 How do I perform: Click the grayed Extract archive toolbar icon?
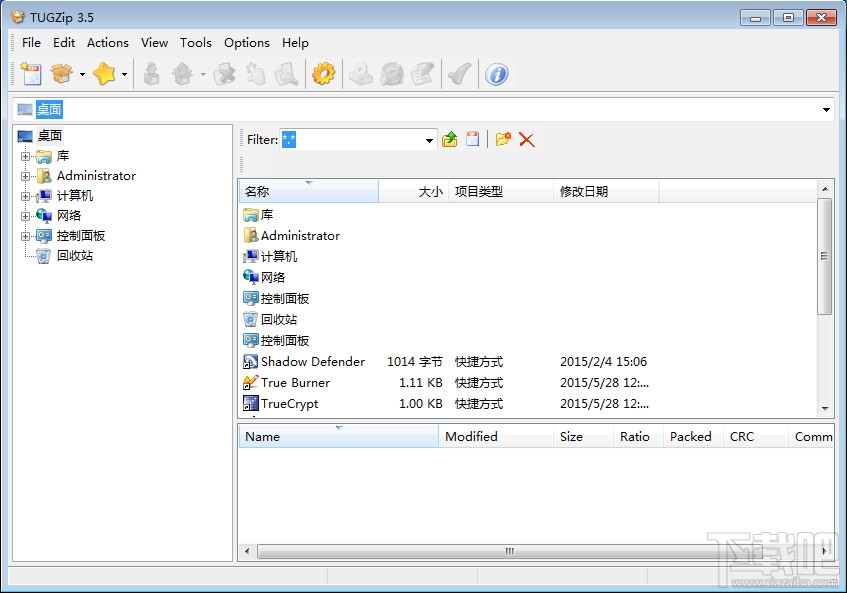pos(183,74)
